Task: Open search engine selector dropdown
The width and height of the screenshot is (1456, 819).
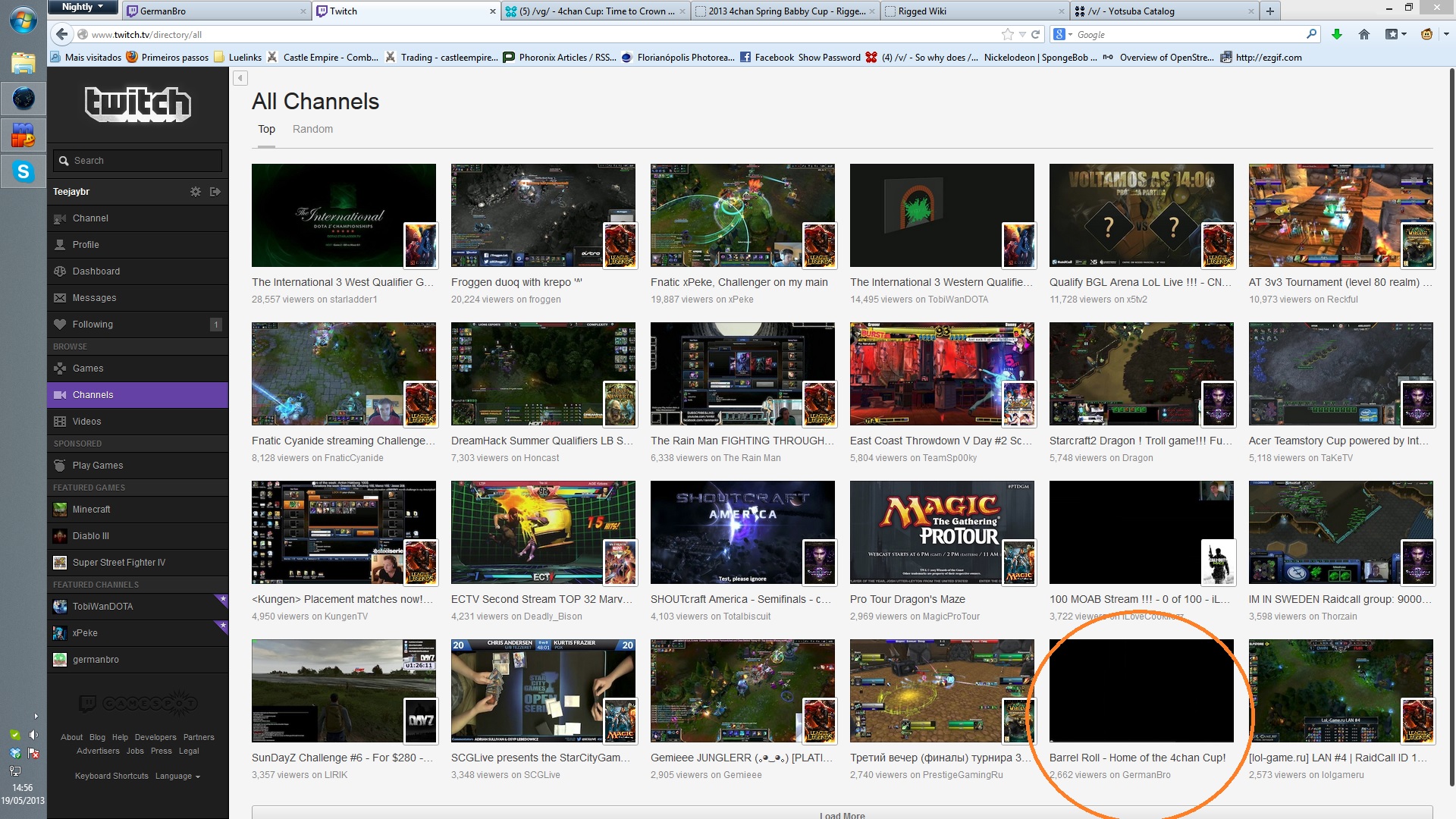Action: point(1062,34)
